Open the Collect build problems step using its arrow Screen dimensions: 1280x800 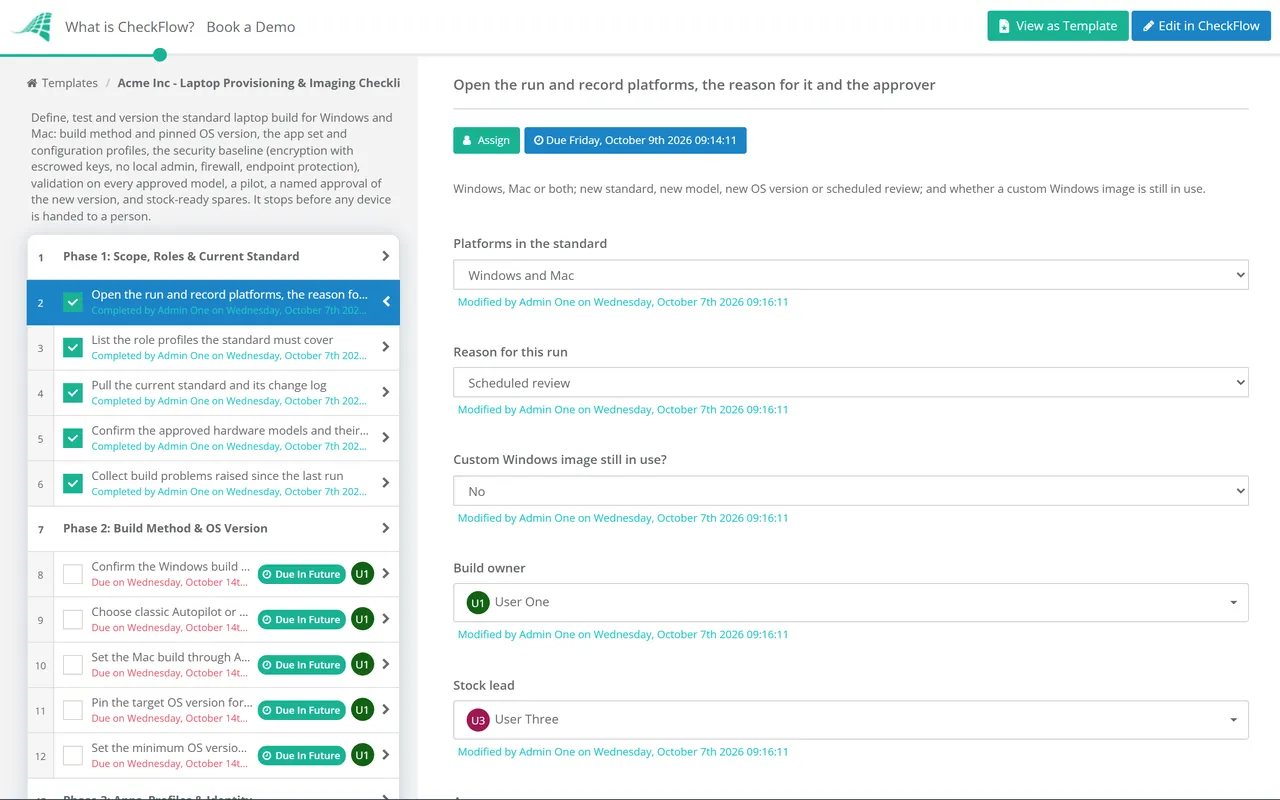[x=386, y=483]
